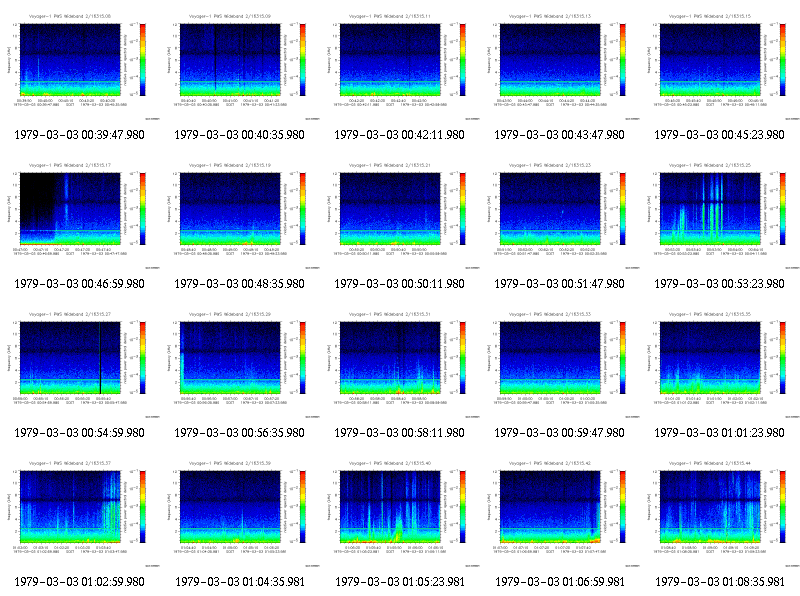Viewport: 800px width, 596px height.
Task: Open spectrogram thumbnail for 00:58:11.980
Action: tap(400, 362)
